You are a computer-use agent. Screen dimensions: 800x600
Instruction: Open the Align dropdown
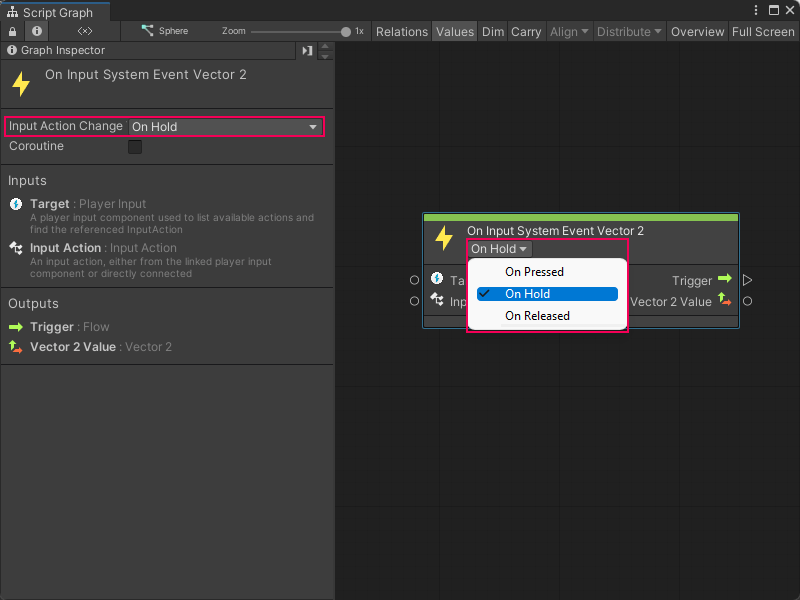pyautogui.click(x=569, y=31)
